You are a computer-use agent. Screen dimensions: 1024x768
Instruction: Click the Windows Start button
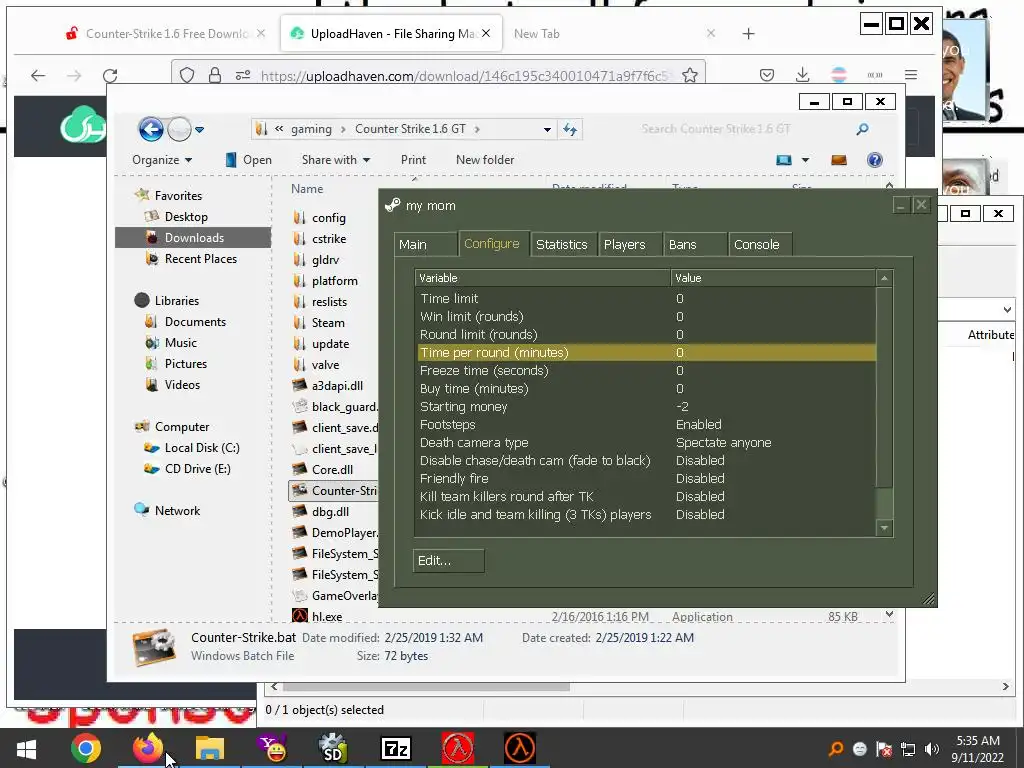pos(26,749)
